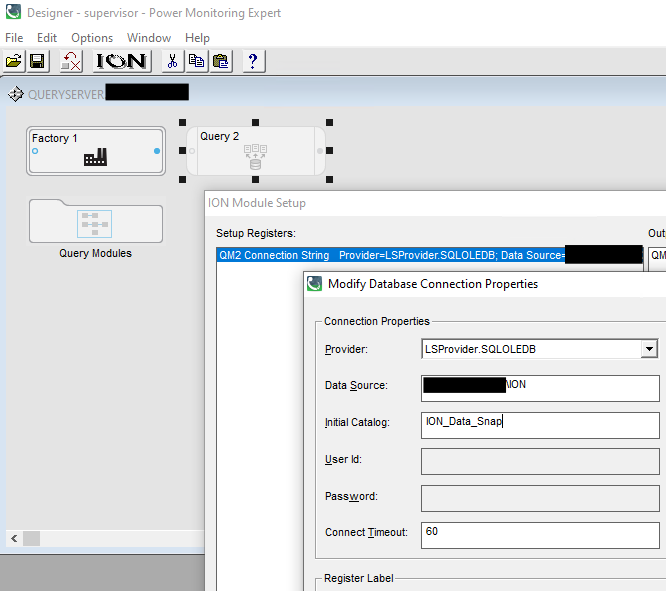Click the Reset/undo toolbar icon with red X
Screen dimensions: 666x591
71,61
